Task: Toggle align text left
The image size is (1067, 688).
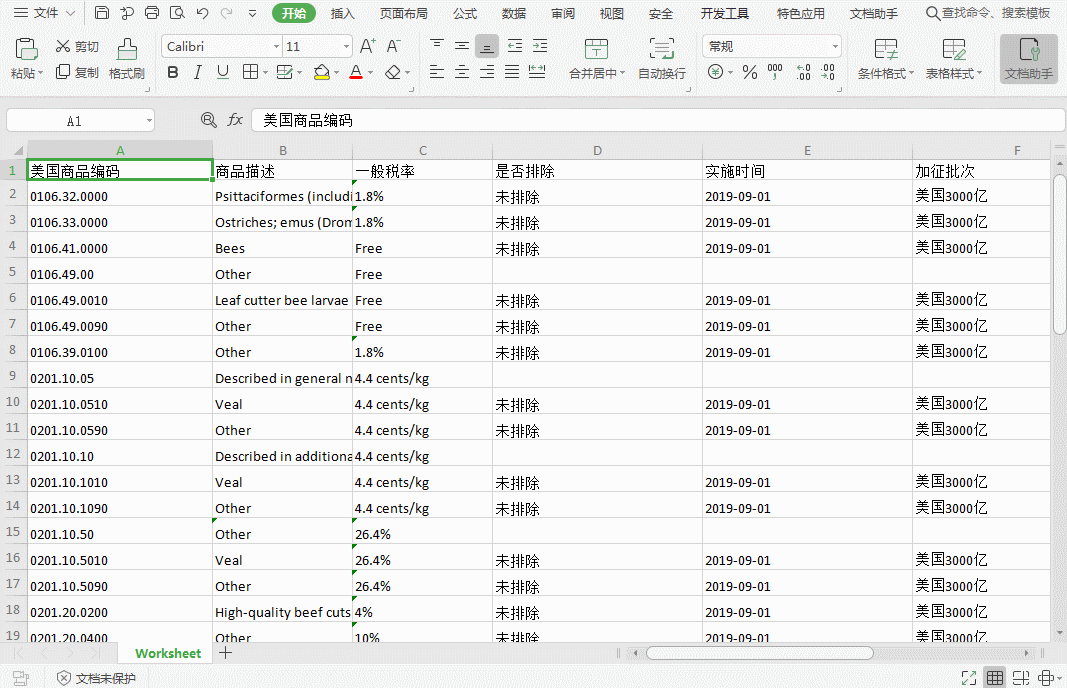Action: point(437,72)
